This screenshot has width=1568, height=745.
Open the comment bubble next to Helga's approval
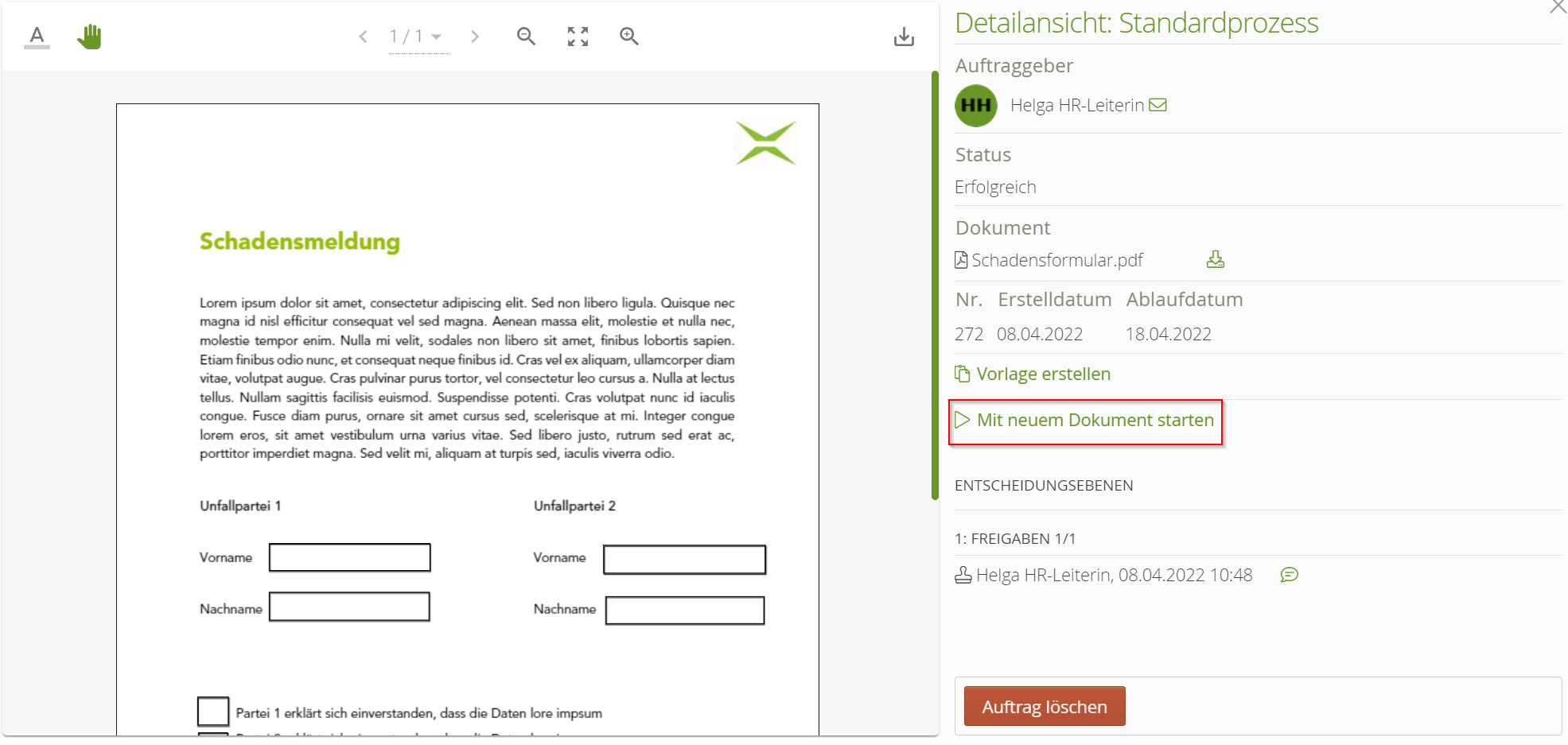point(1290,575)
